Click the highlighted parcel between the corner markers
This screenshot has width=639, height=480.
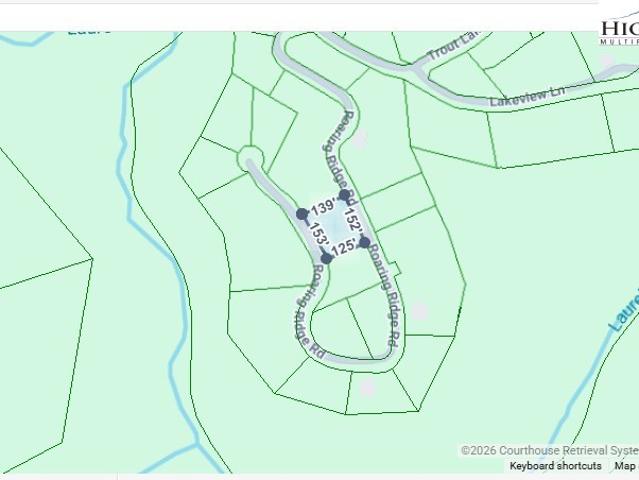333,227
